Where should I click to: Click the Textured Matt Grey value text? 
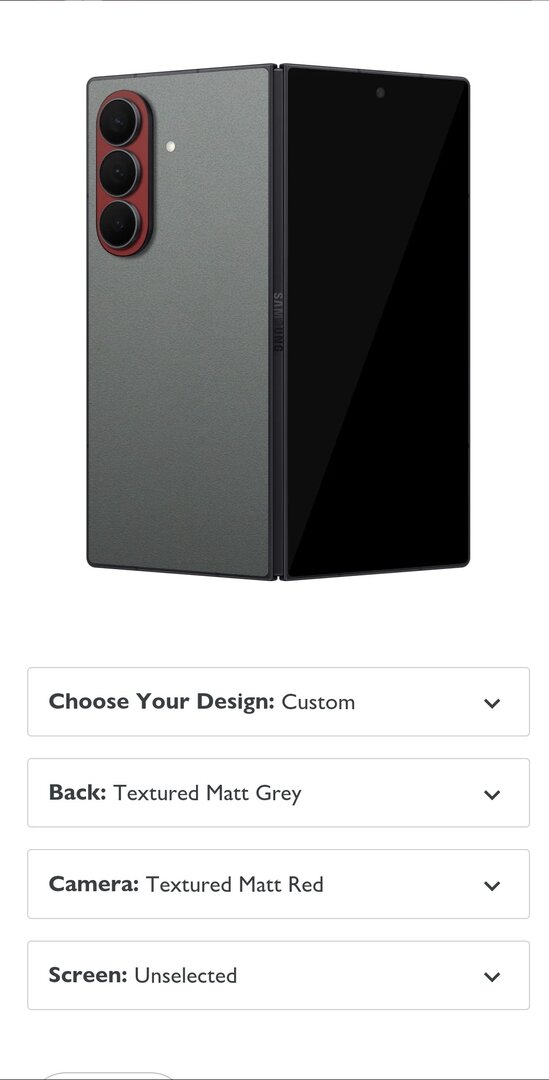[207, 793]
